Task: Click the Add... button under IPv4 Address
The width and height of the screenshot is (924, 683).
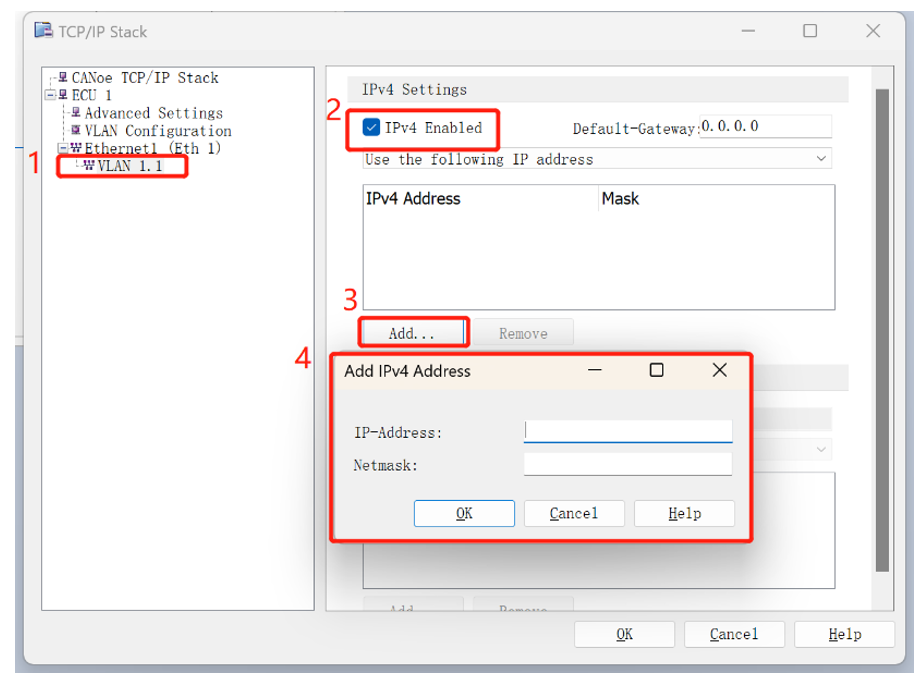Action: (412, 334)
